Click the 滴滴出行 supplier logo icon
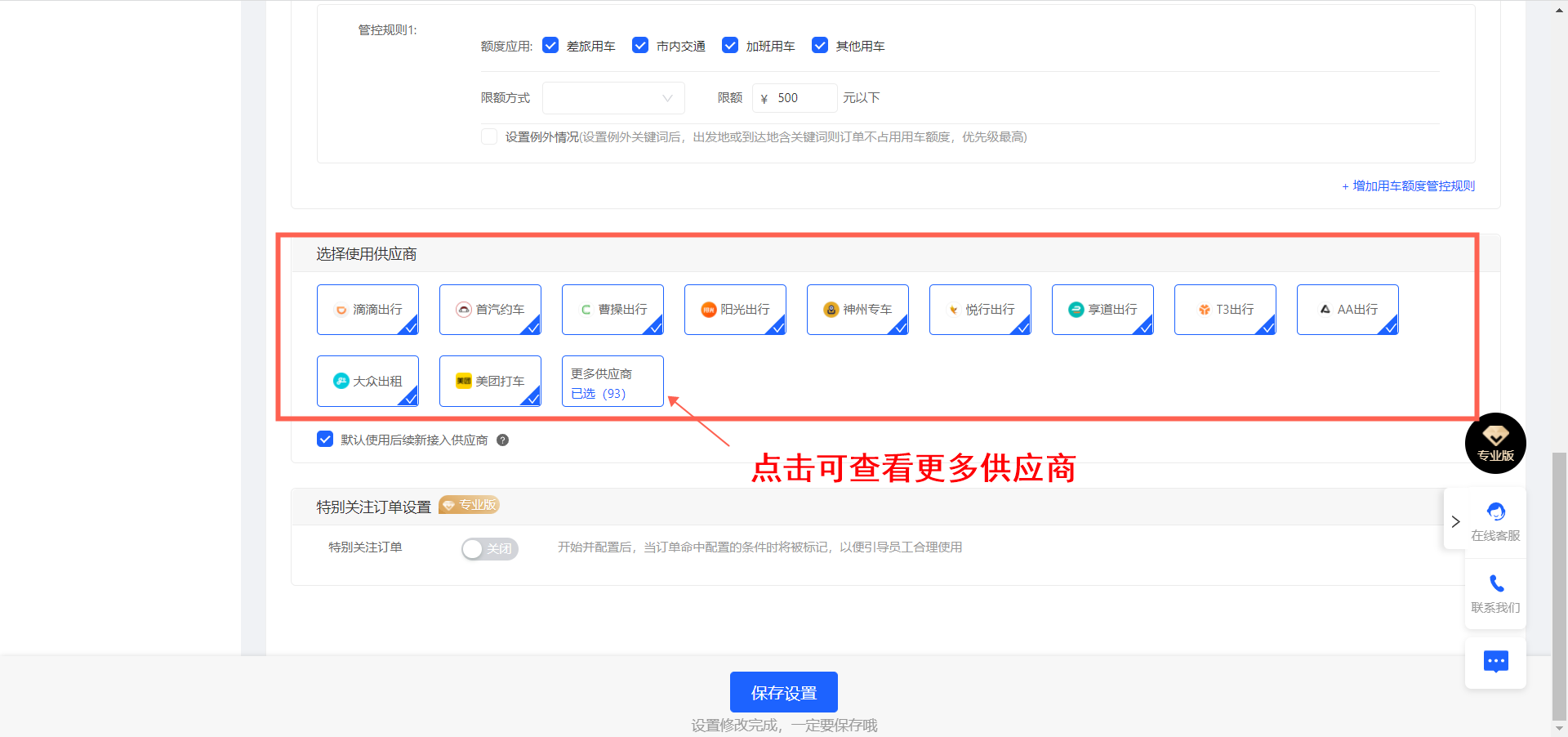Image resolution: width=1568 pixels, height=737 pixels. [x=341, y=310]
